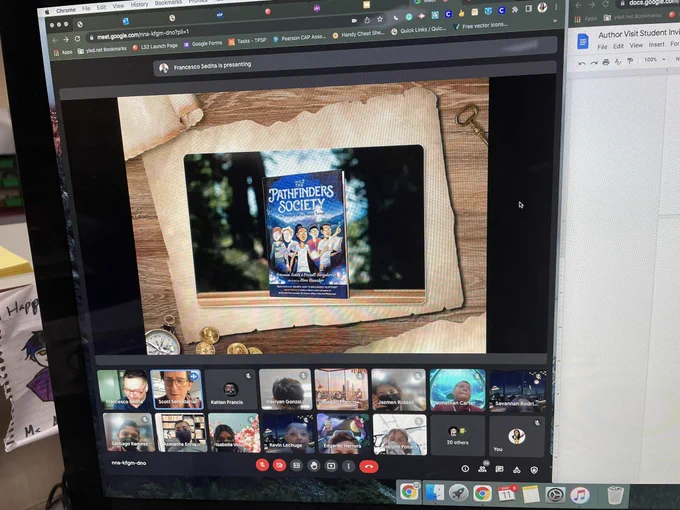The height and width of the screenshot is (510, 680).
Task: Open the View menu in Google Docs
Action: pos(636,45)
